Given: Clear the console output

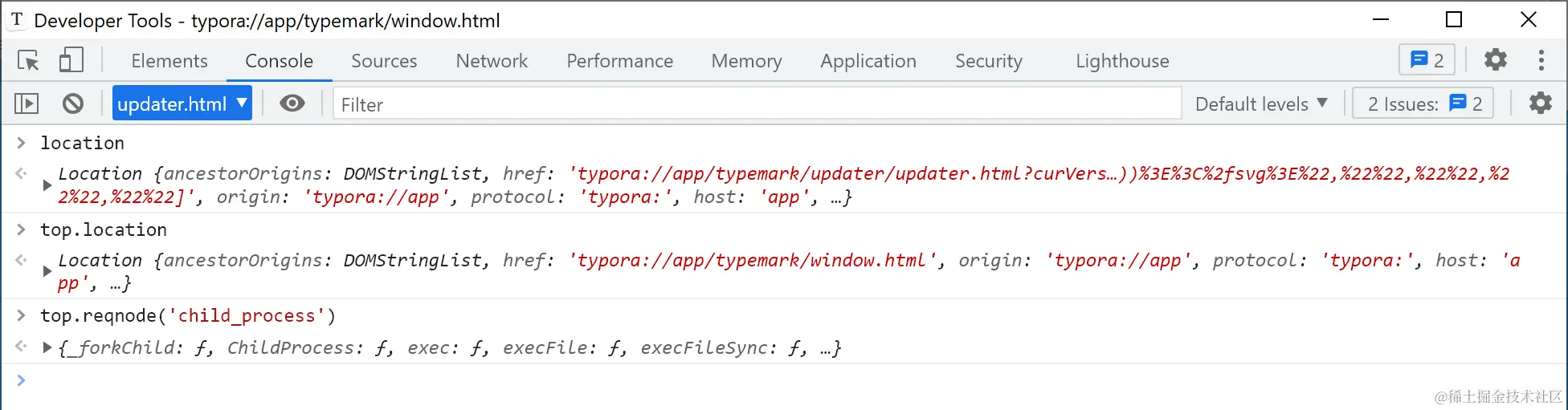Looking at the screenshot, I should pyautogui.click(x=73, y=104).
